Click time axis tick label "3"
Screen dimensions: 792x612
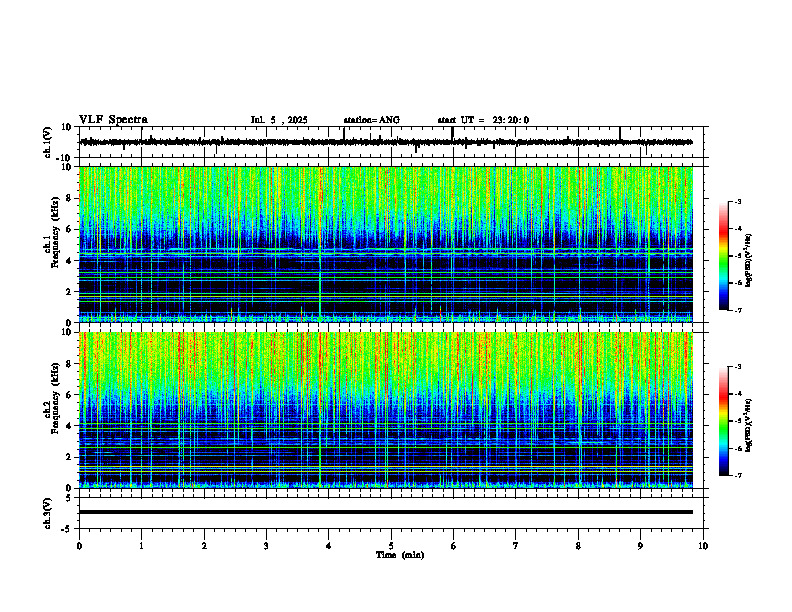(x=266, y=546)
